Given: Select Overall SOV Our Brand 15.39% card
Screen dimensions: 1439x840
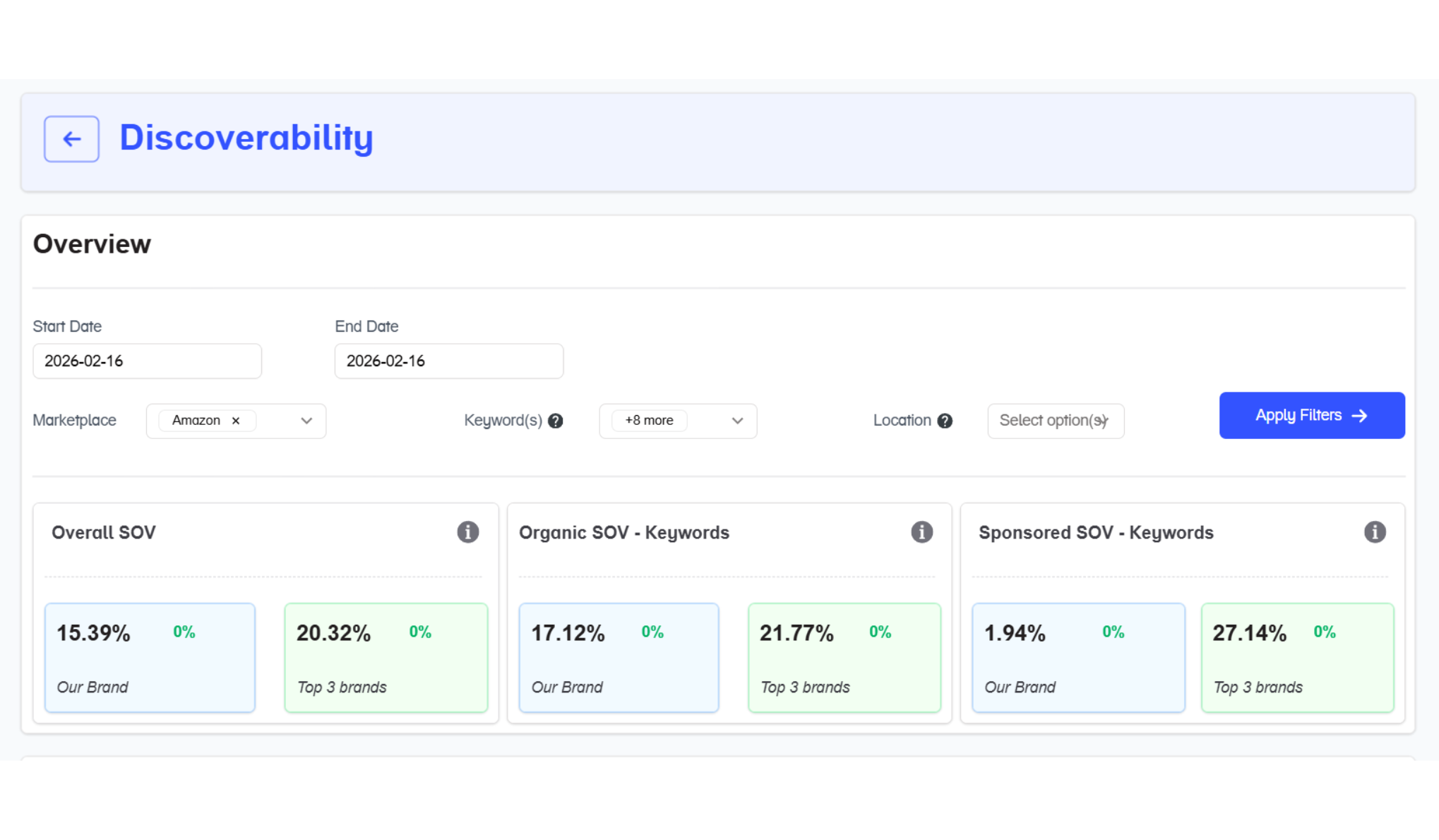Looking at the screenshot, I should click(x=150, y=657).
